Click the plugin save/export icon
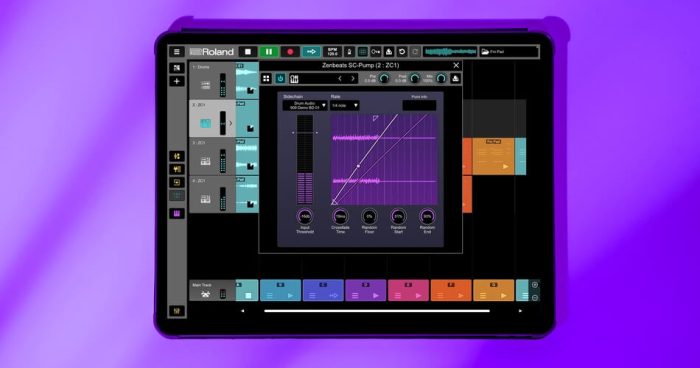The image size is (700, 368). [455, 79]
